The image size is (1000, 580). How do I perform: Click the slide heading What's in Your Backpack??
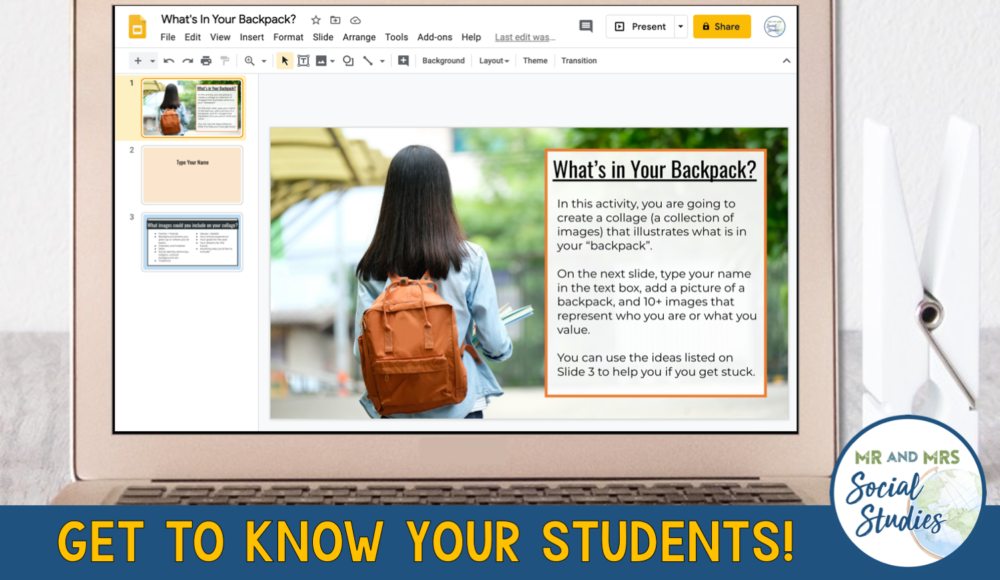point(654,170)
